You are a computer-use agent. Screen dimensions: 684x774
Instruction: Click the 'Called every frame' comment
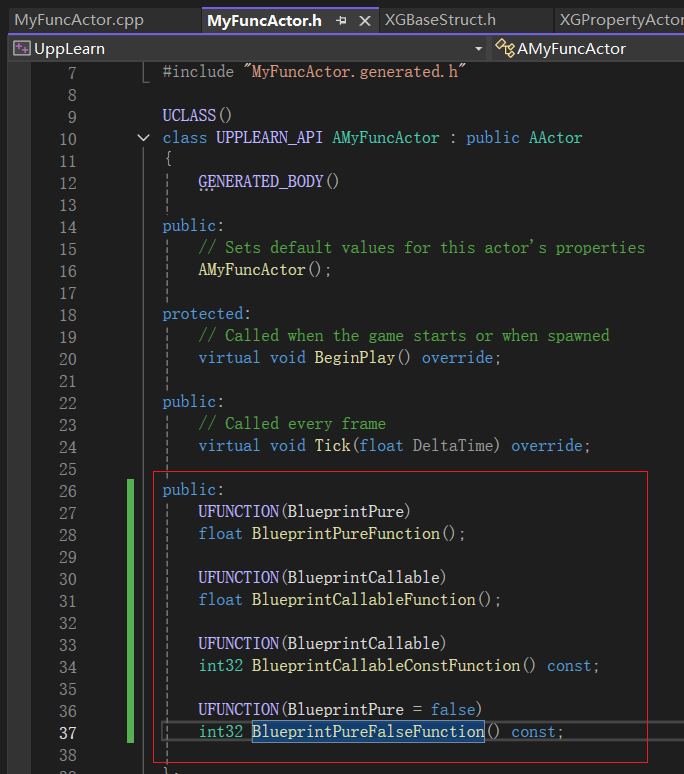coord(292,424)
